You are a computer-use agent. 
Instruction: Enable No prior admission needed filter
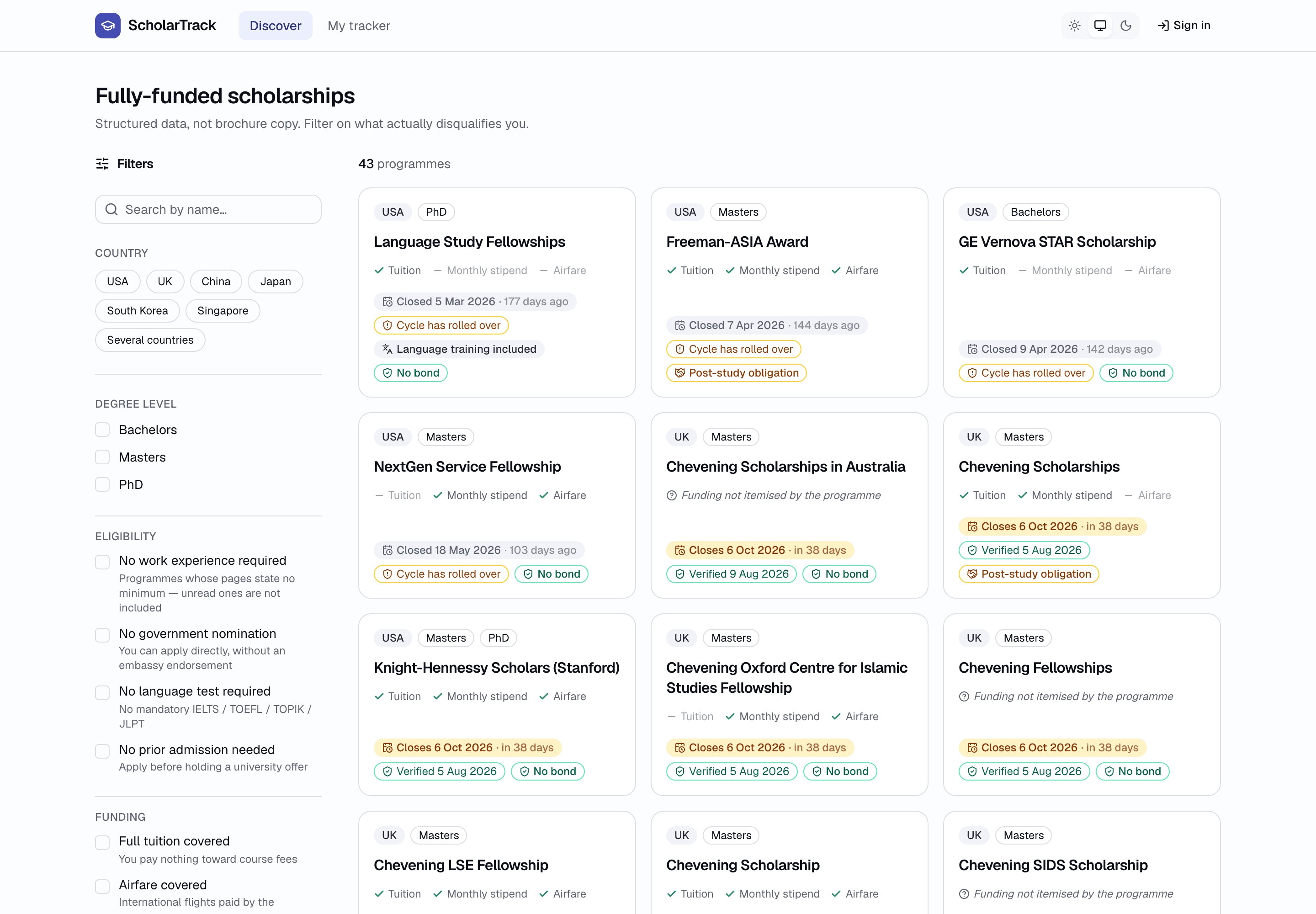(x=102, y=751)
